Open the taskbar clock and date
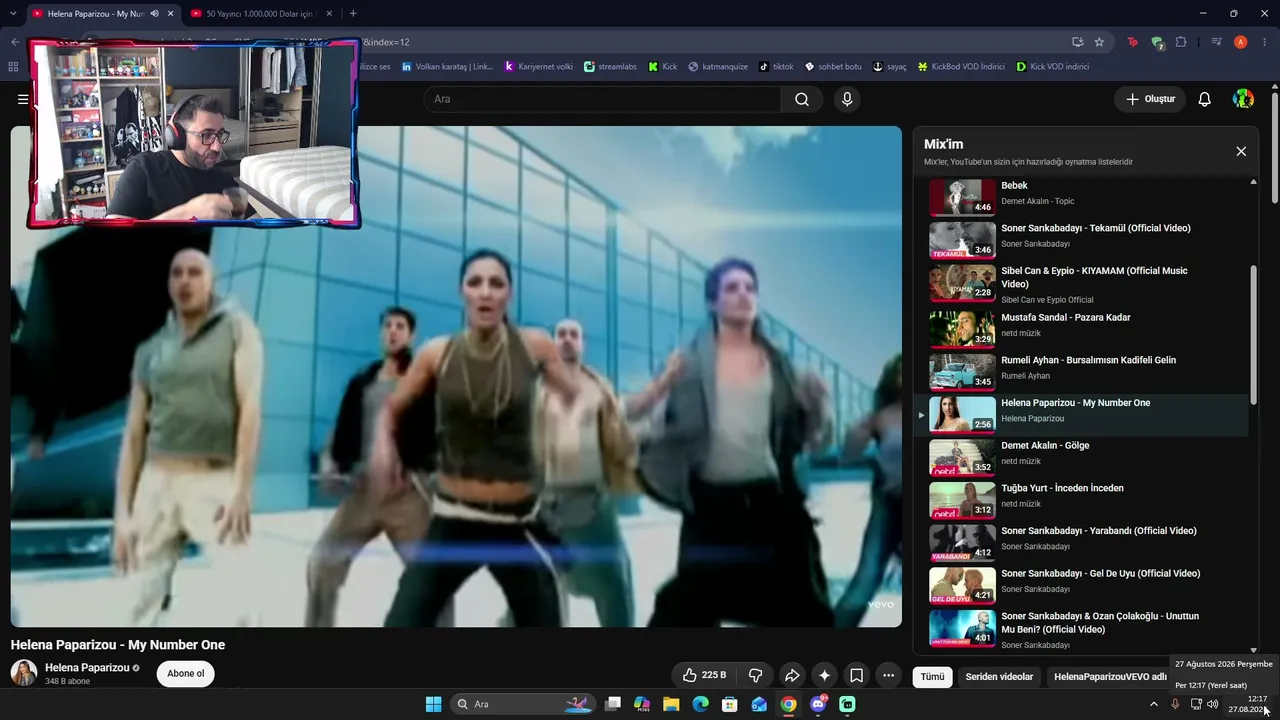Screen dimensions: 1280x720 [1249, 704]
